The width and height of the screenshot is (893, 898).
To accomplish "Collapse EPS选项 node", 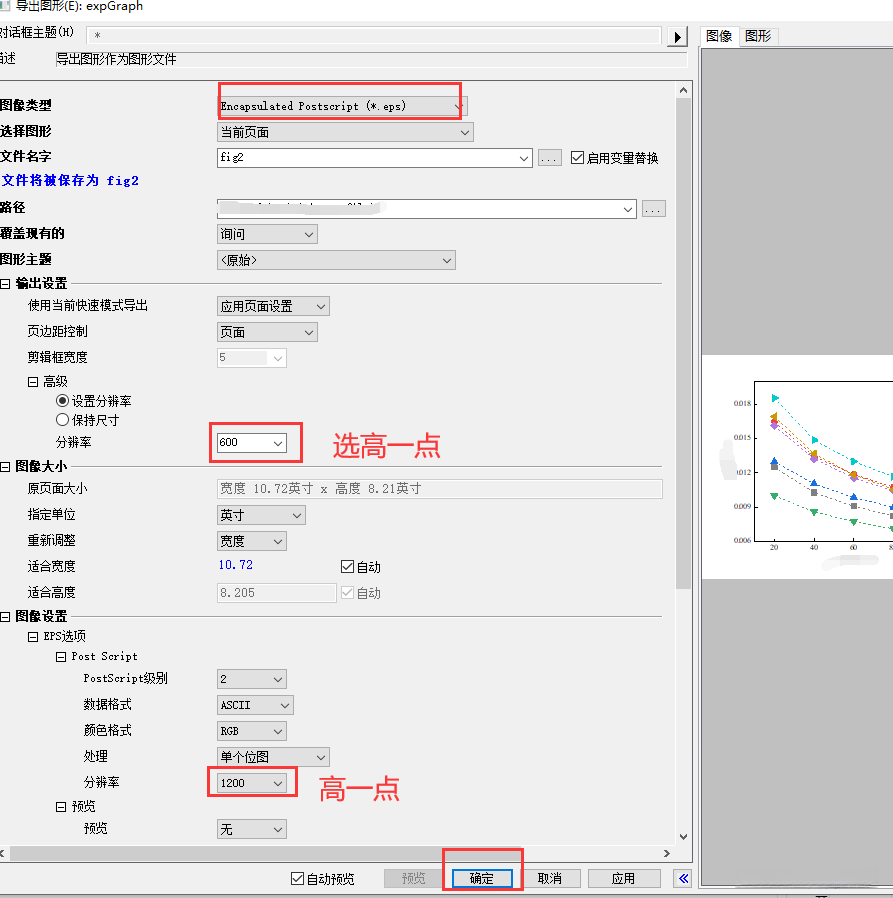I will (x=33, y=637).
